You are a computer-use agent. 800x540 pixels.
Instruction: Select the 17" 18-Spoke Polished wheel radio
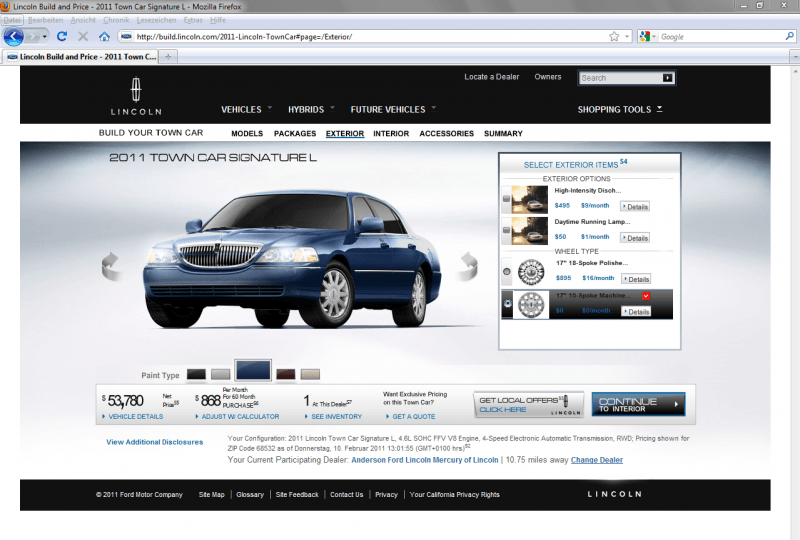(x=507, y=272)
